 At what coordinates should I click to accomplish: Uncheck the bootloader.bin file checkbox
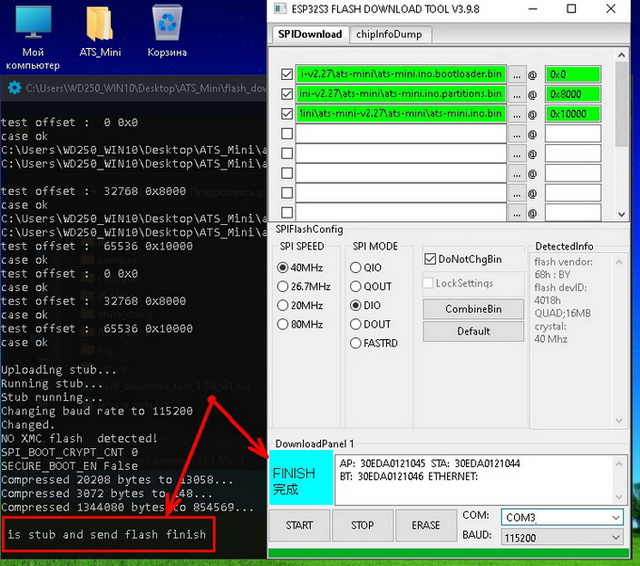tap(287, 74)
